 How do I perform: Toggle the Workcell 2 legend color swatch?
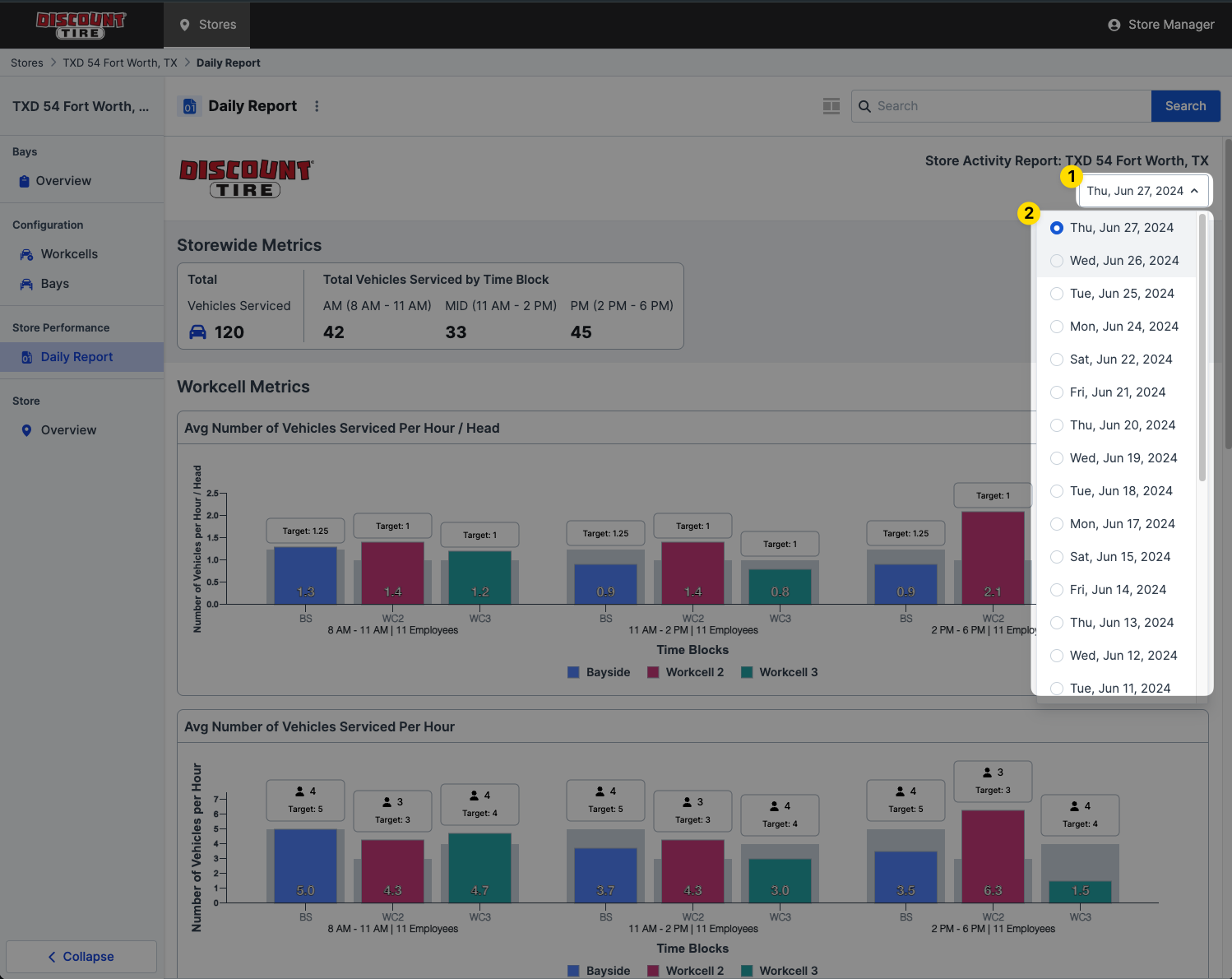coord(653,672)
